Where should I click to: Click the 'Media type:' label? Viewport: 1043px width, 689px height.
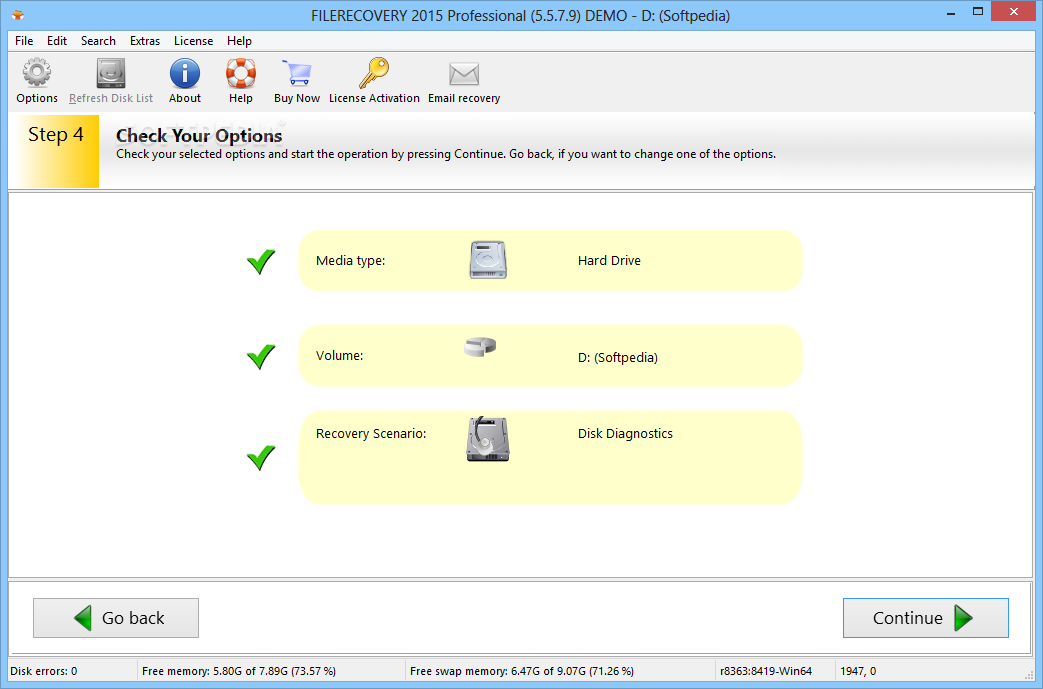tap(350, 261)
